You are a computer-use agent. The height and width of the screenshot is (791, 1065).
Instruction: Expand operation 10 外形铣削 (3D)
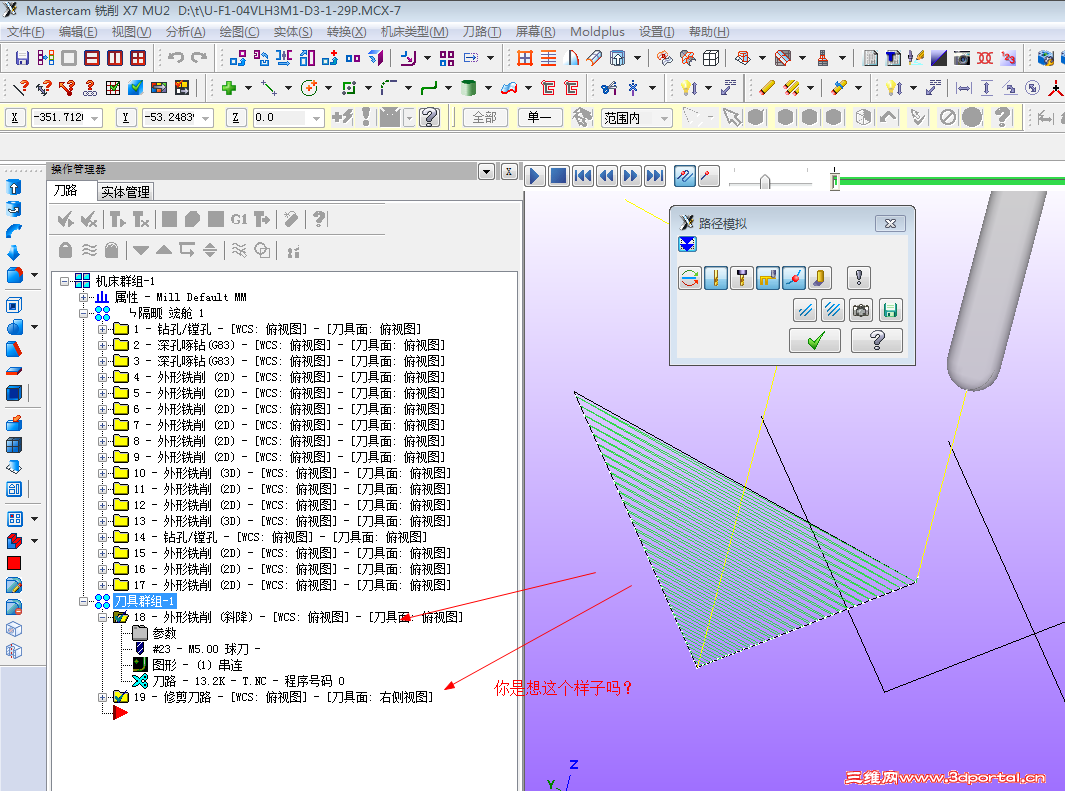(103, 473)
